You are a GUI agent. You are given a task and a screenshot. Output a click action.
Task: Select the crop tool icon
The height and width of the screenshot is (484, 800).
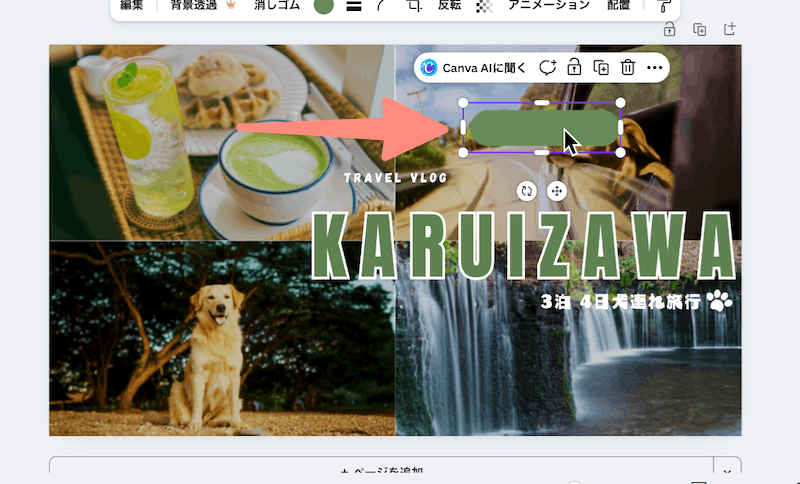[415, 6]
